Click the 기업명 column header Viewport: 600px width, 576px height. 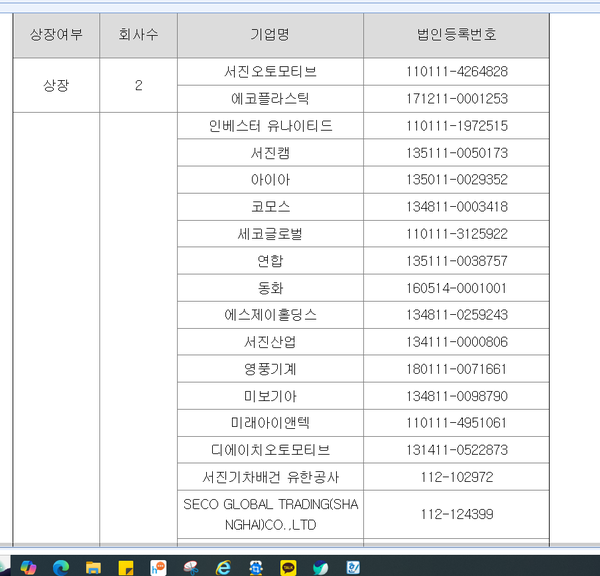click(270, 35)
